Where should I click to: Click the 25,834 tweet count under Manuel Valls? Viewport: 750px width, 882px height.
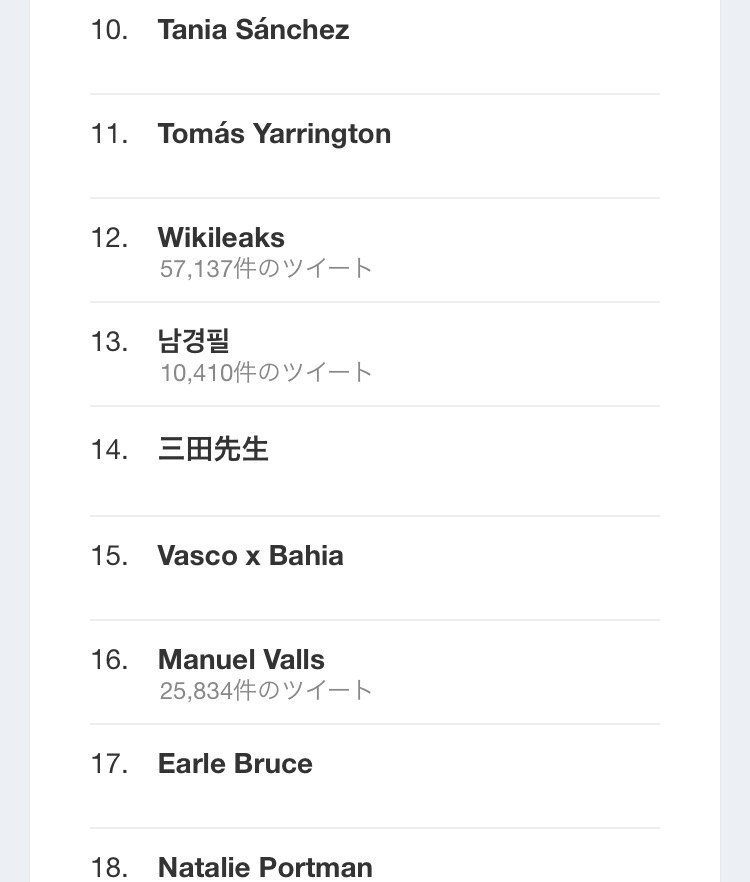pos(266,690)
